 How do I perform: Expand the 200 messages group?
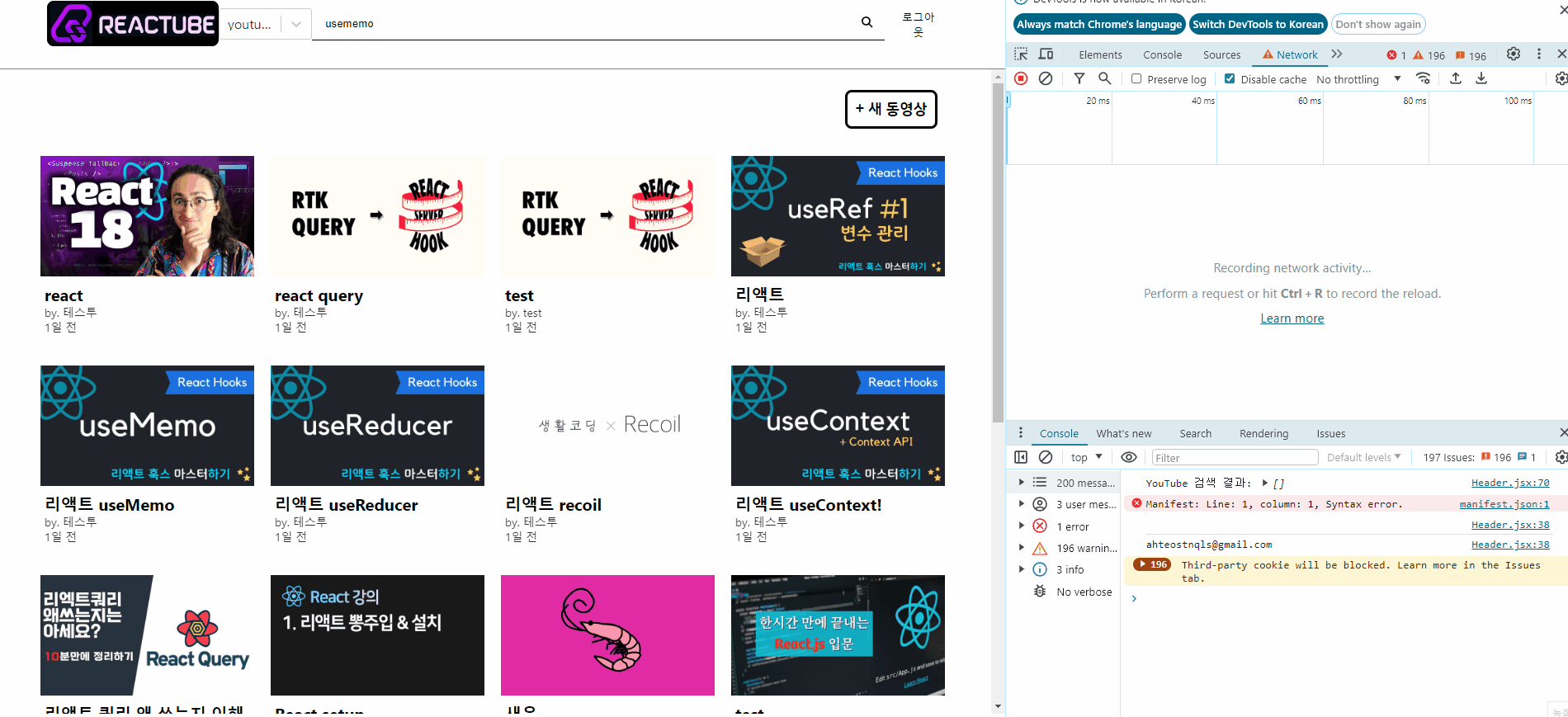pyautogui.click(x=1021, y=482)
